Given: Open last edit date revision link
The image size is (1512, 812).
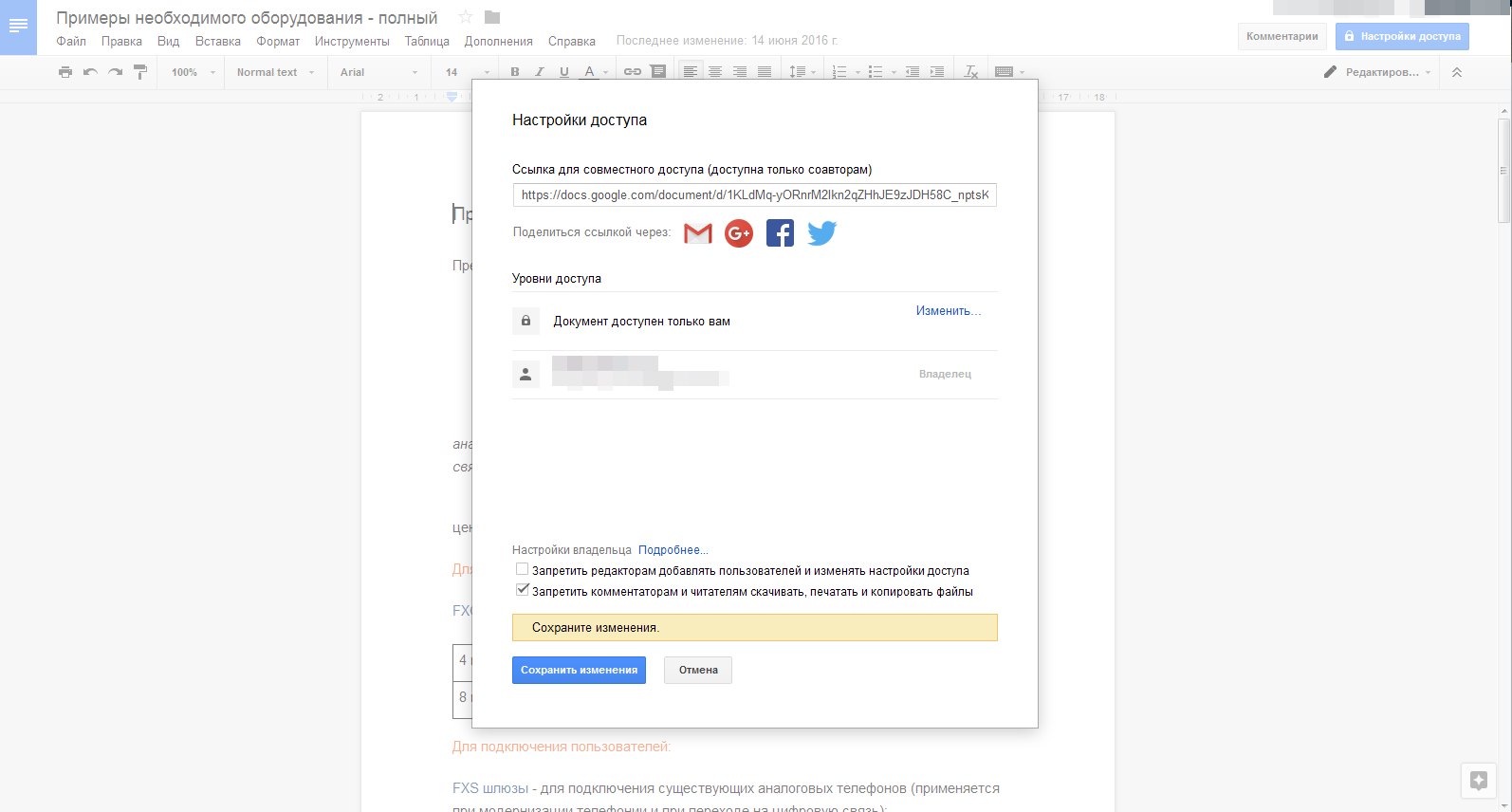Looking at the screenshot, I should point(728,41).
